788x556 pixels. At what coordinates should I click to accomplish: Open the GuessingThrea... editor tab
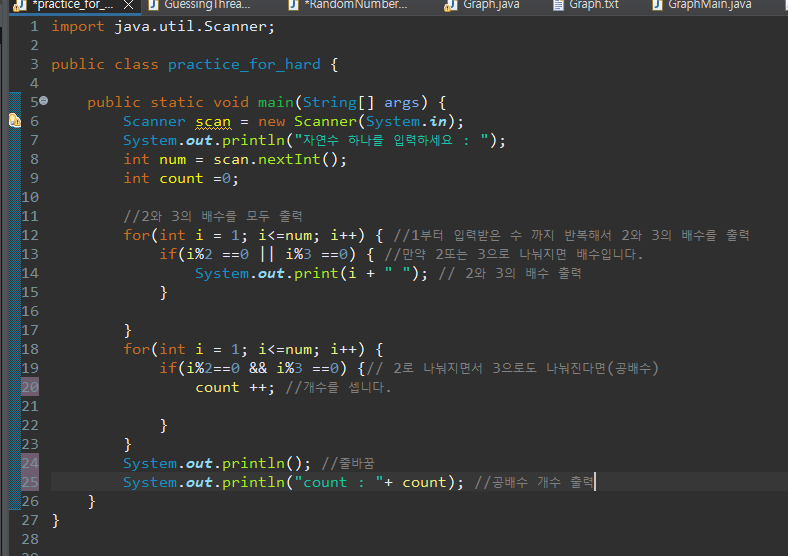coord(207,5)
